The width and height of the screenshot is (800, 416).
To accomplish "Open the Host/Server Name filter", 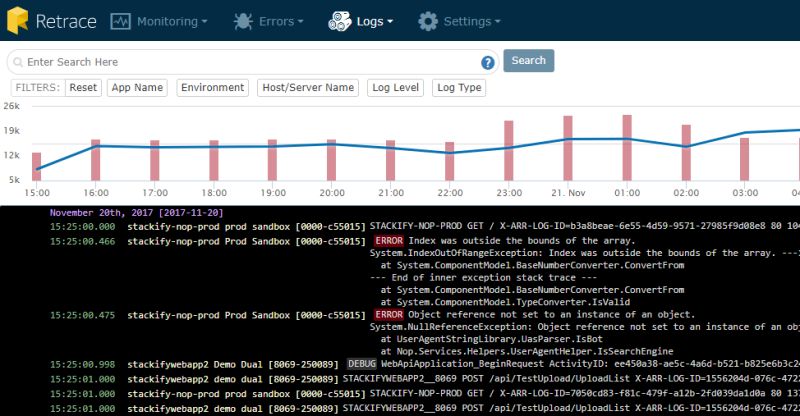I will tap(308, 88).
